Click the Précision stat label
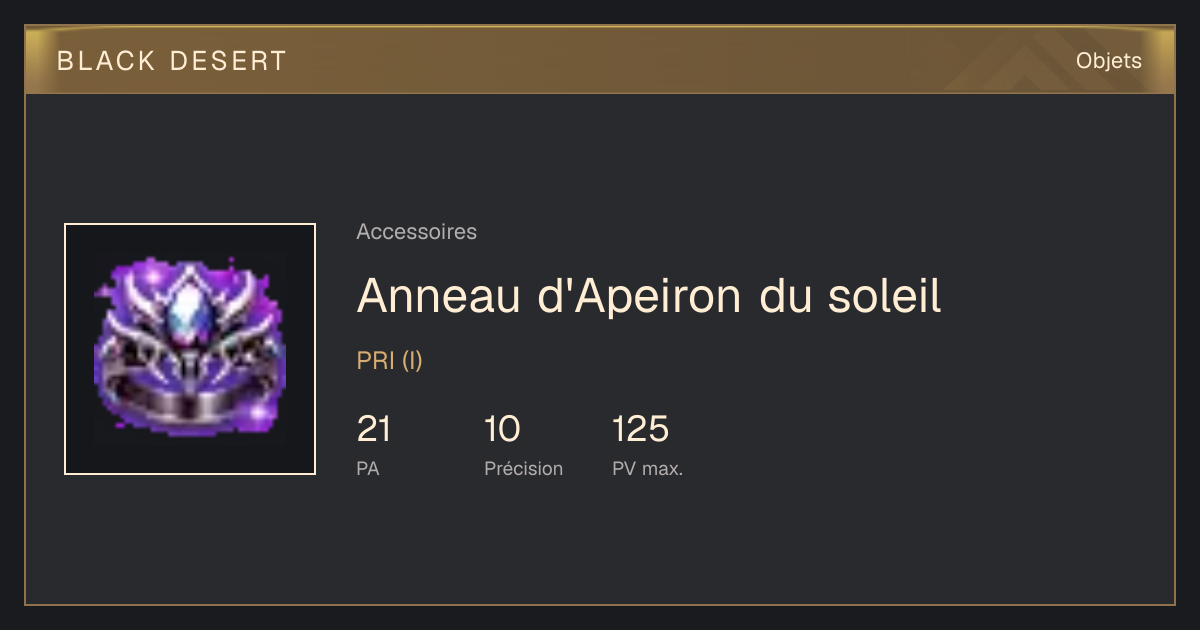Image resolution: width=1200 pixels, height=630 pixels. point(524,468)
